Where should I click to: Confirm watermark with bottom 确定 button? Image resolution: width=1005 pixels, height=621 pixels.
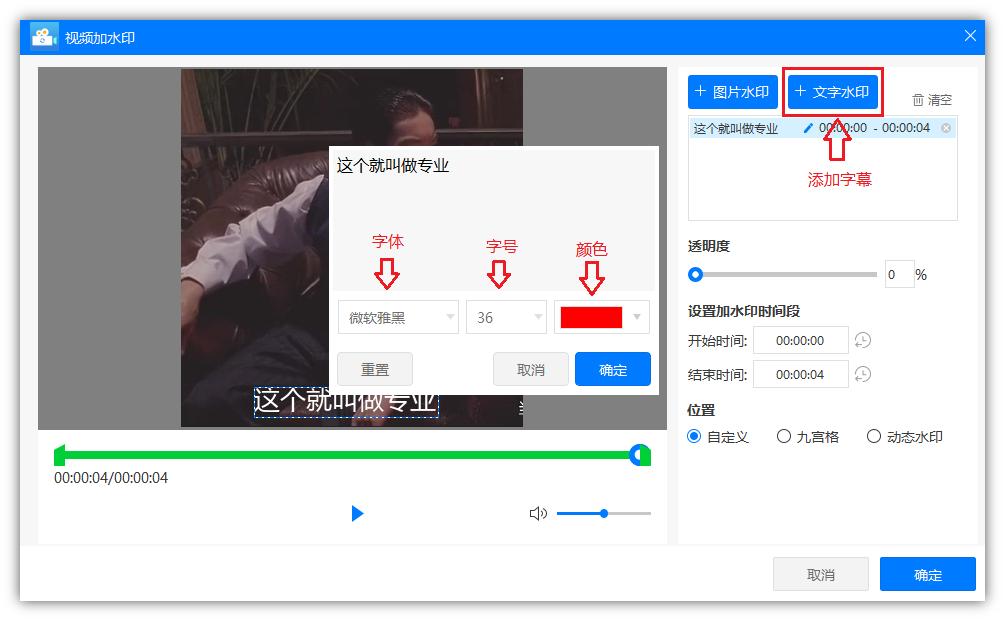pyautogui.click(x=927, y=575)
